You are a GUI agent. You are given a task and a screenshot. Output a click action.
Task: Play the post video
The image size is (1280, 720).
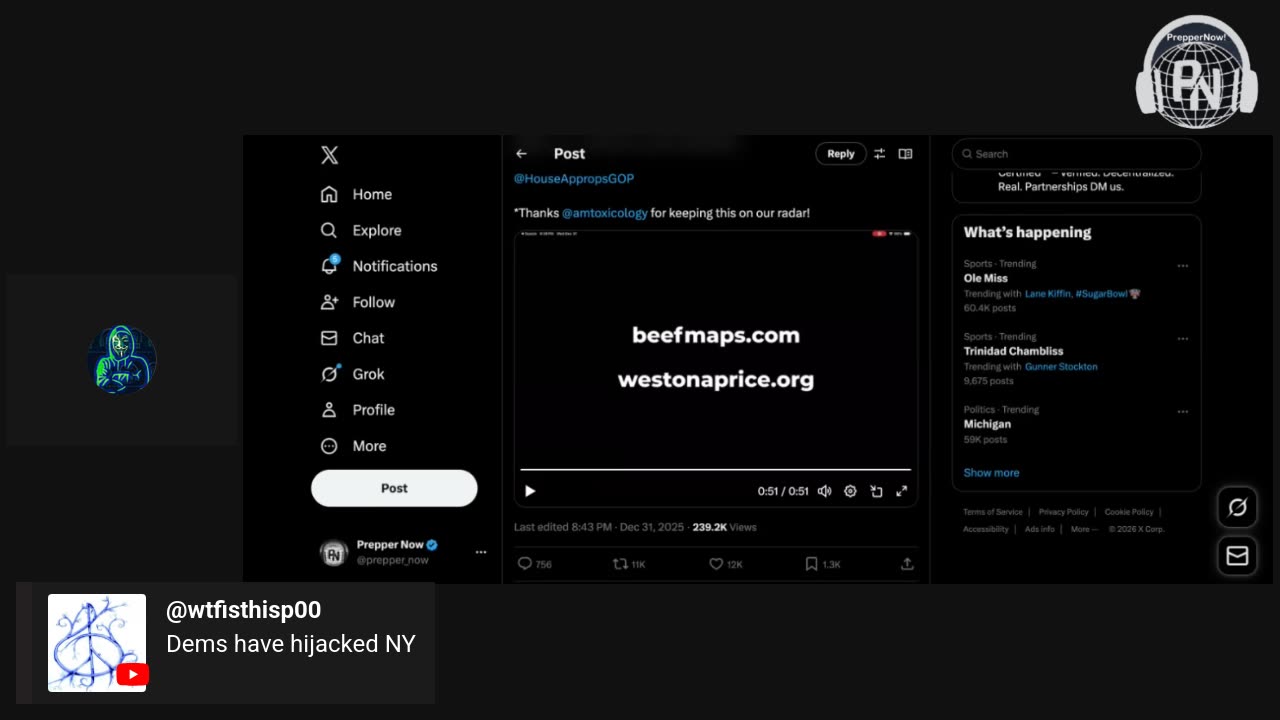click(530, 491)
